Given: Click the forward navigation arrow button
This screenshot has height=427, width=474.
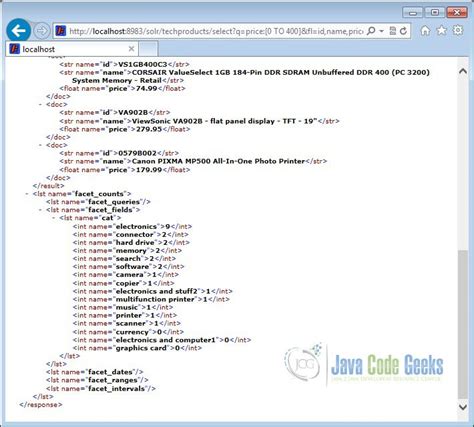Looking at the screenshot, I should point(42,31).
